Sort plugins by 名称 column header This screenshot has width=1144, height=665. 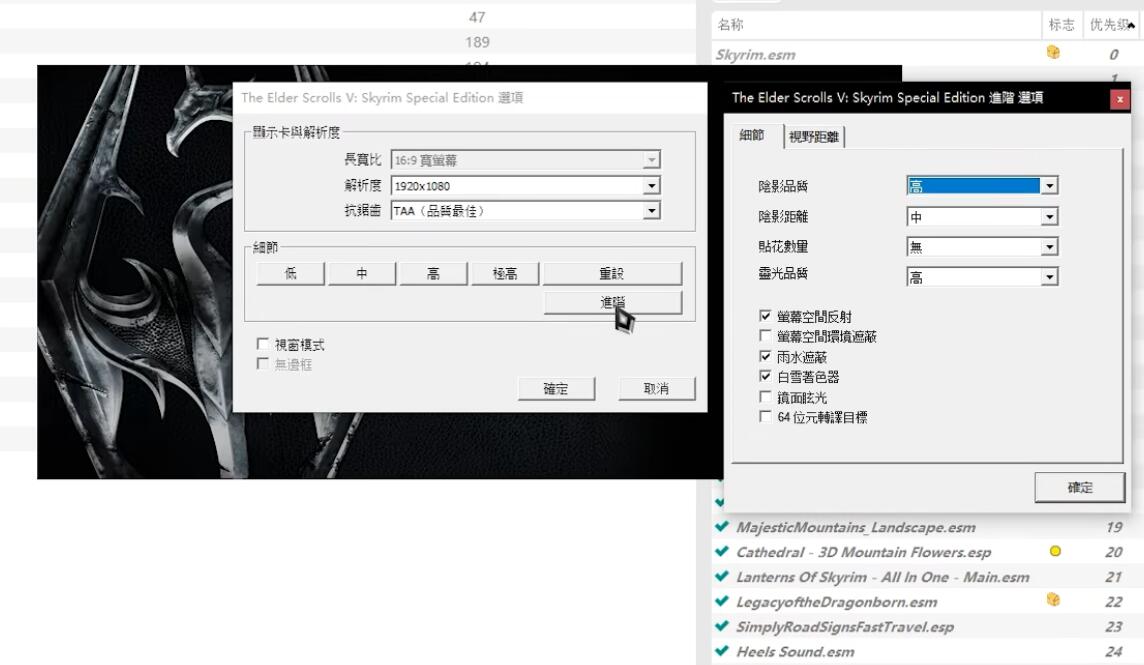pos(877,25)
